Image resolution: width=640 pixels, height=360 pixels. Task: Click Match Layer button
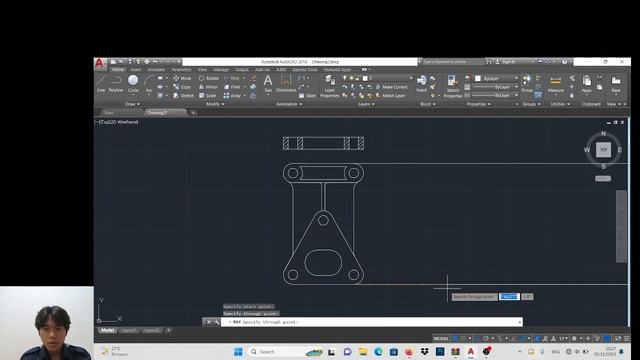pos(390,96)
